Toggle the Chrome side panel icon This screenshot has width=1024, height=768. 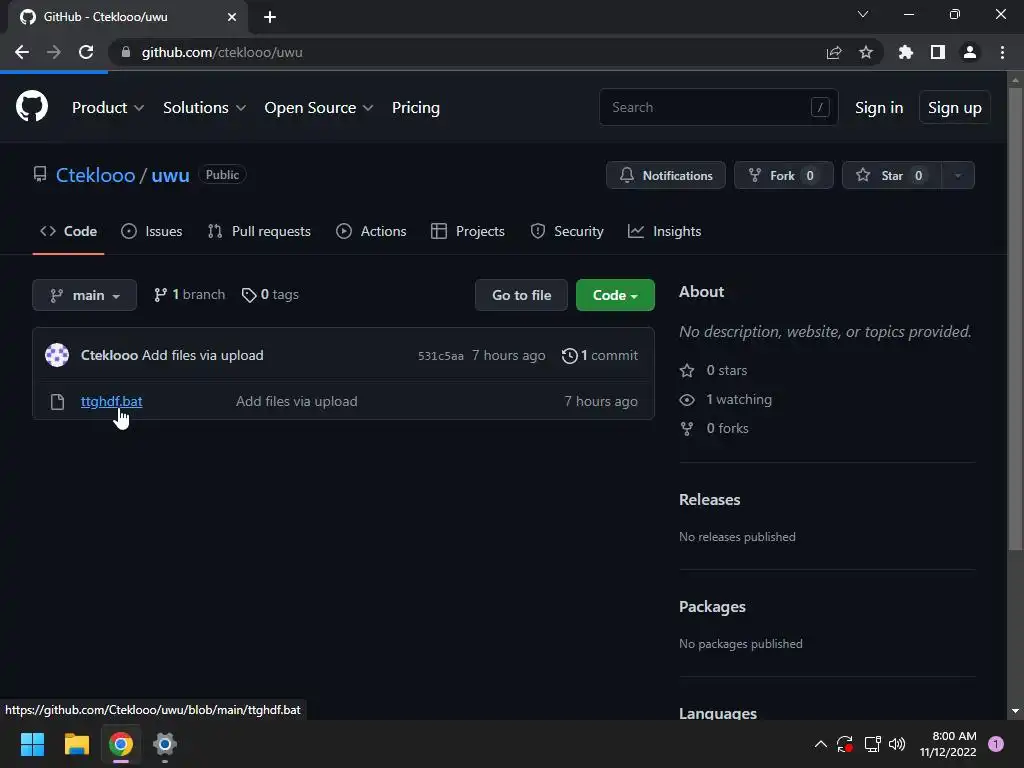coord(938,52)
